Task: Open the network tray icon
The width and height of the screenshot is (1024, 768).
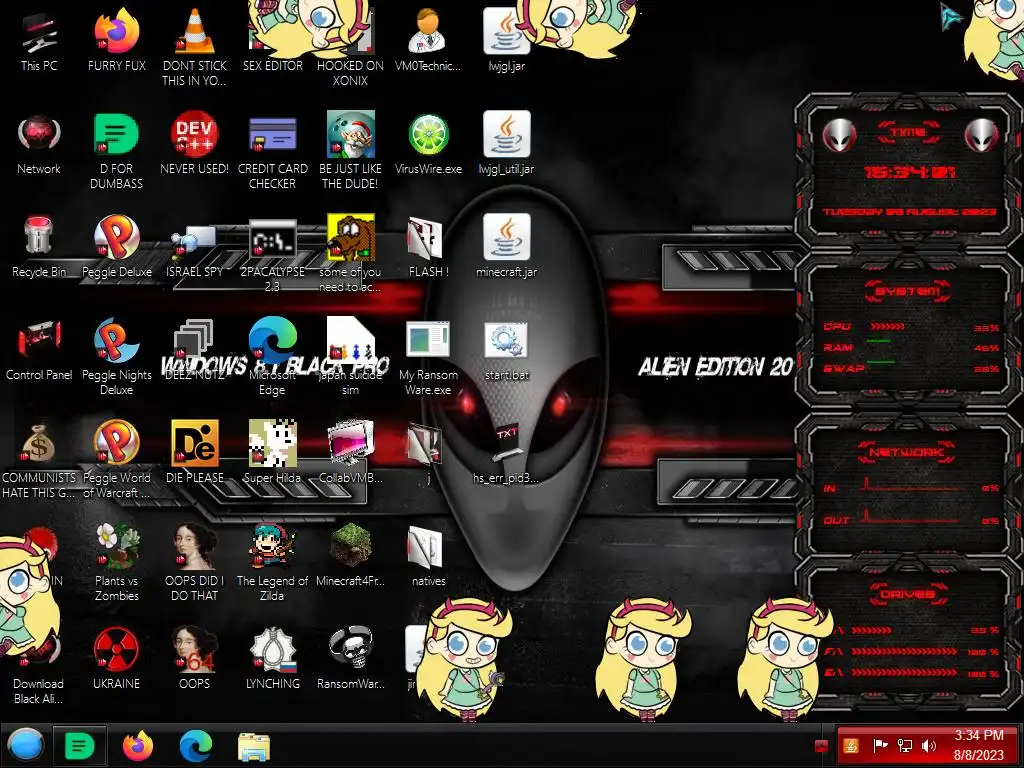Action: click(905, 745)
